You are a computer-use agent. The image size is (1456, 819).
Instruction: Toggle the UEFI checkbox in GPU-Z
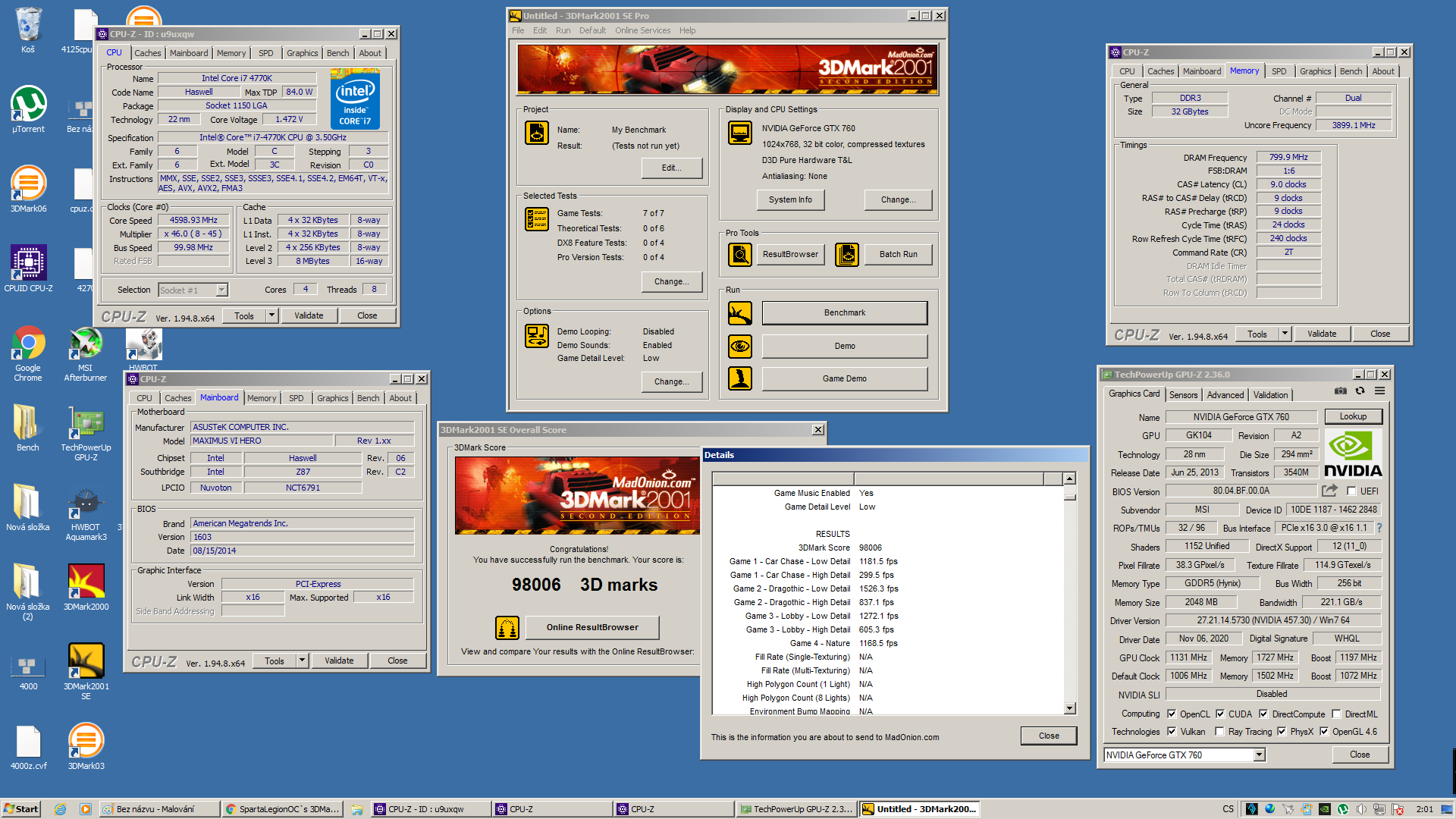[x=1351, y=491]
